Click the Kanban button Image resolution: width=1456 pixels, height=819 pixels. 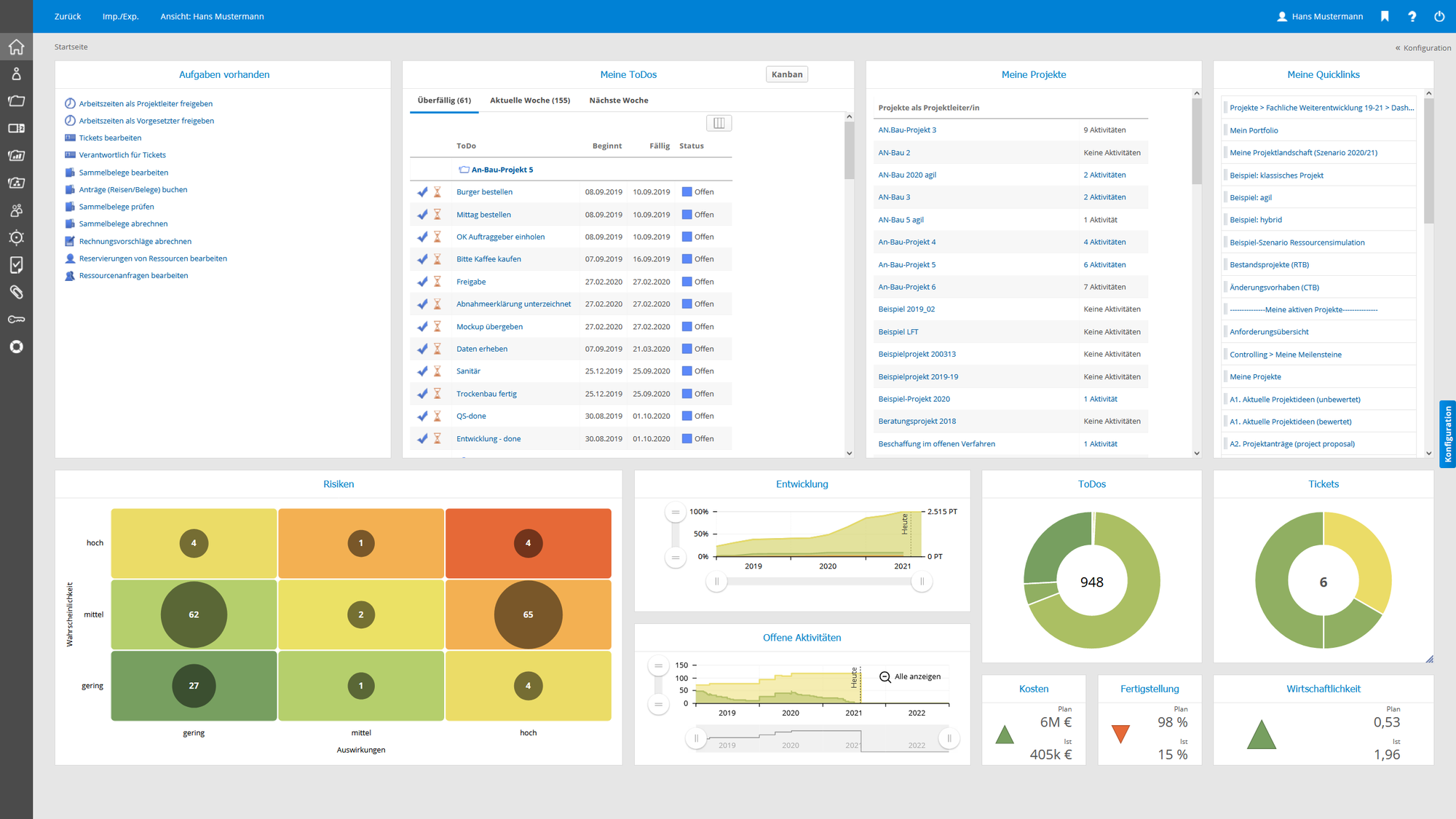786,74
